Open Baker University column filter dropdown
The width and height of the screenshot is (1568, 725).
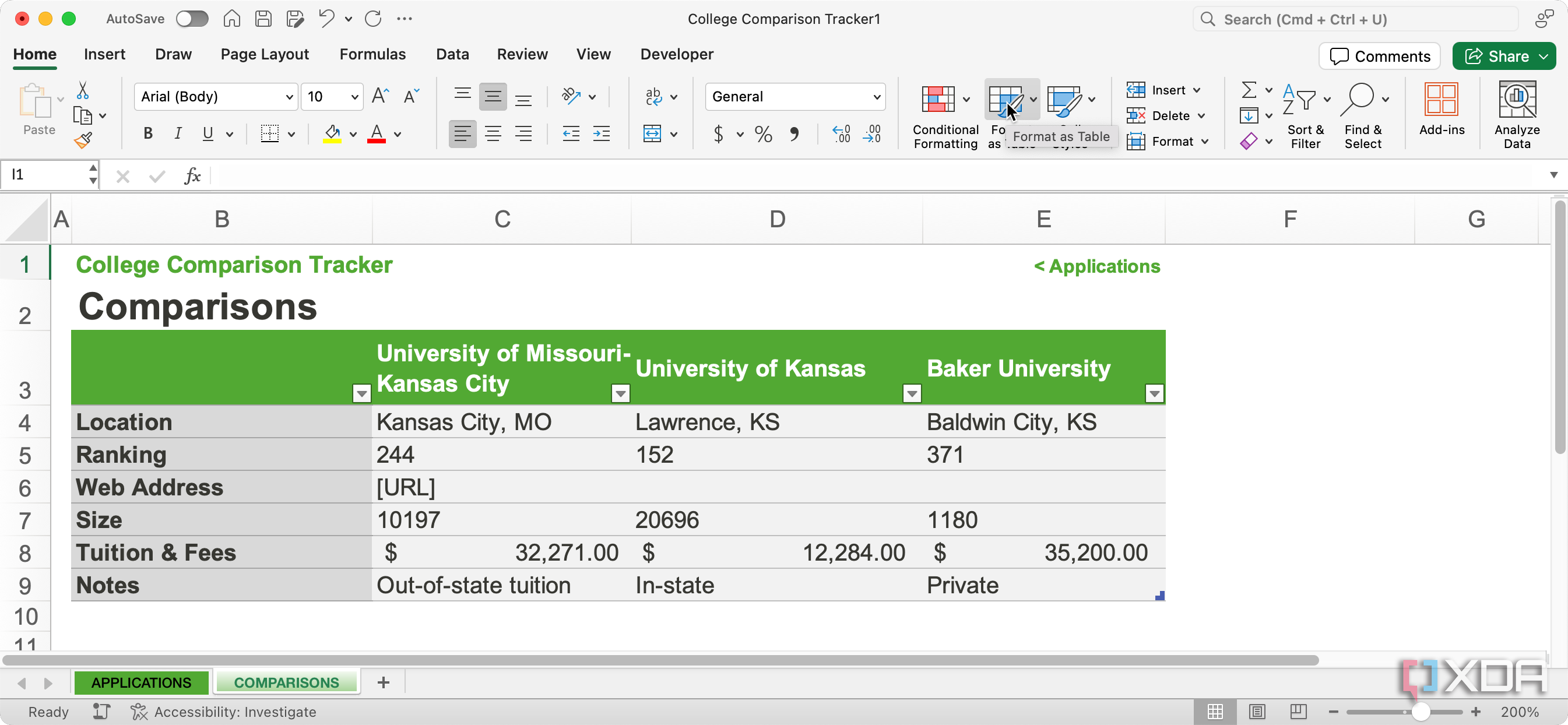[x=1154, y=393]
